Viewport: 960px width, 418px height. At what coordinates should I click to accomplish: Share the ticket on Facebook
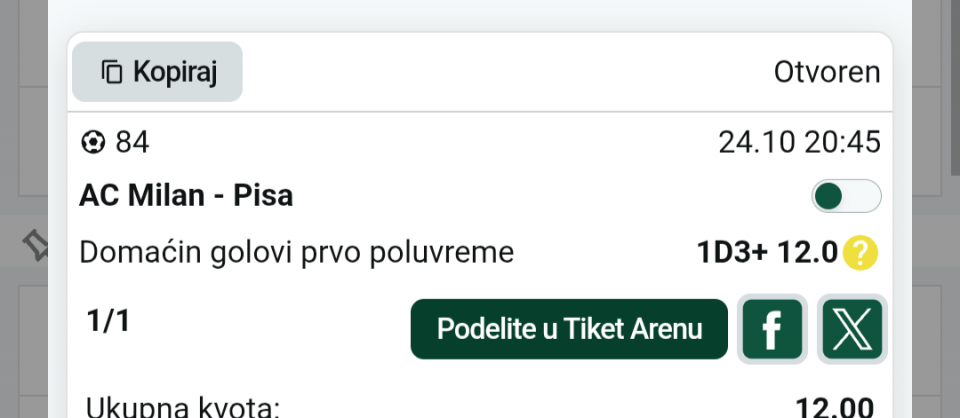[x=772, y=329]
